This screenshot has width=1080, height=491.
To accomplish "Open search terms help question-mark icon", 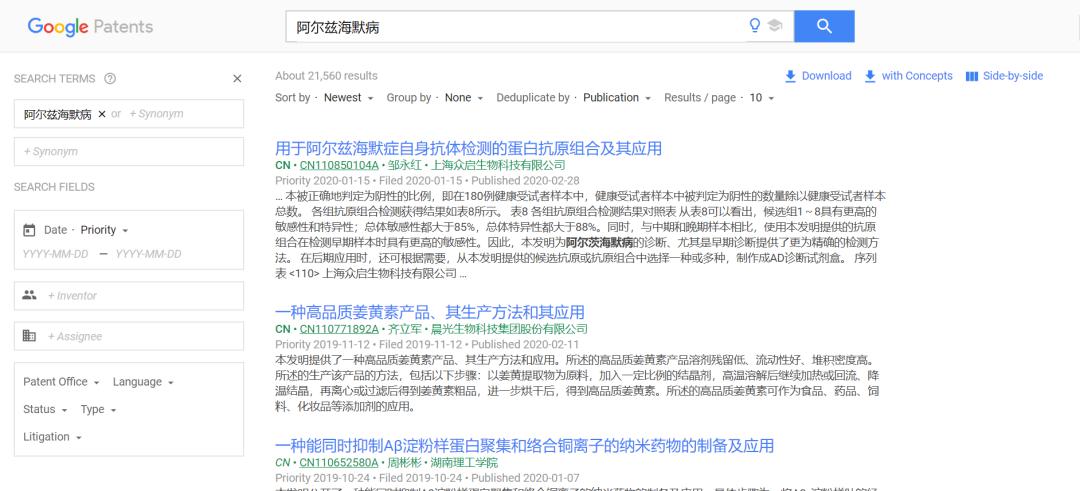I will click(x=110, y=79).
